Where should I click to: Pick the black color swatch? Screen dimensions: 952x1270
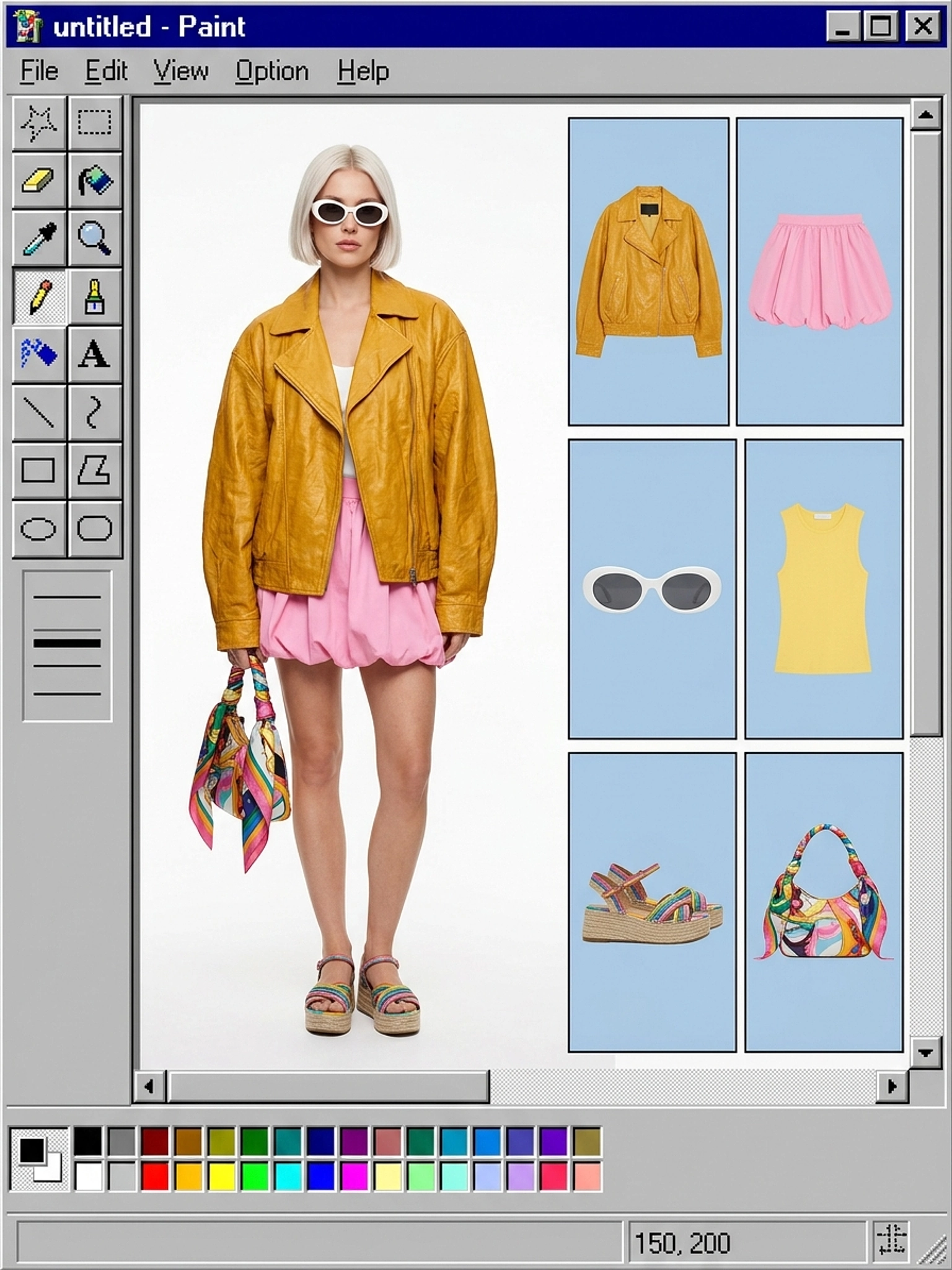tap(88, 1142)
